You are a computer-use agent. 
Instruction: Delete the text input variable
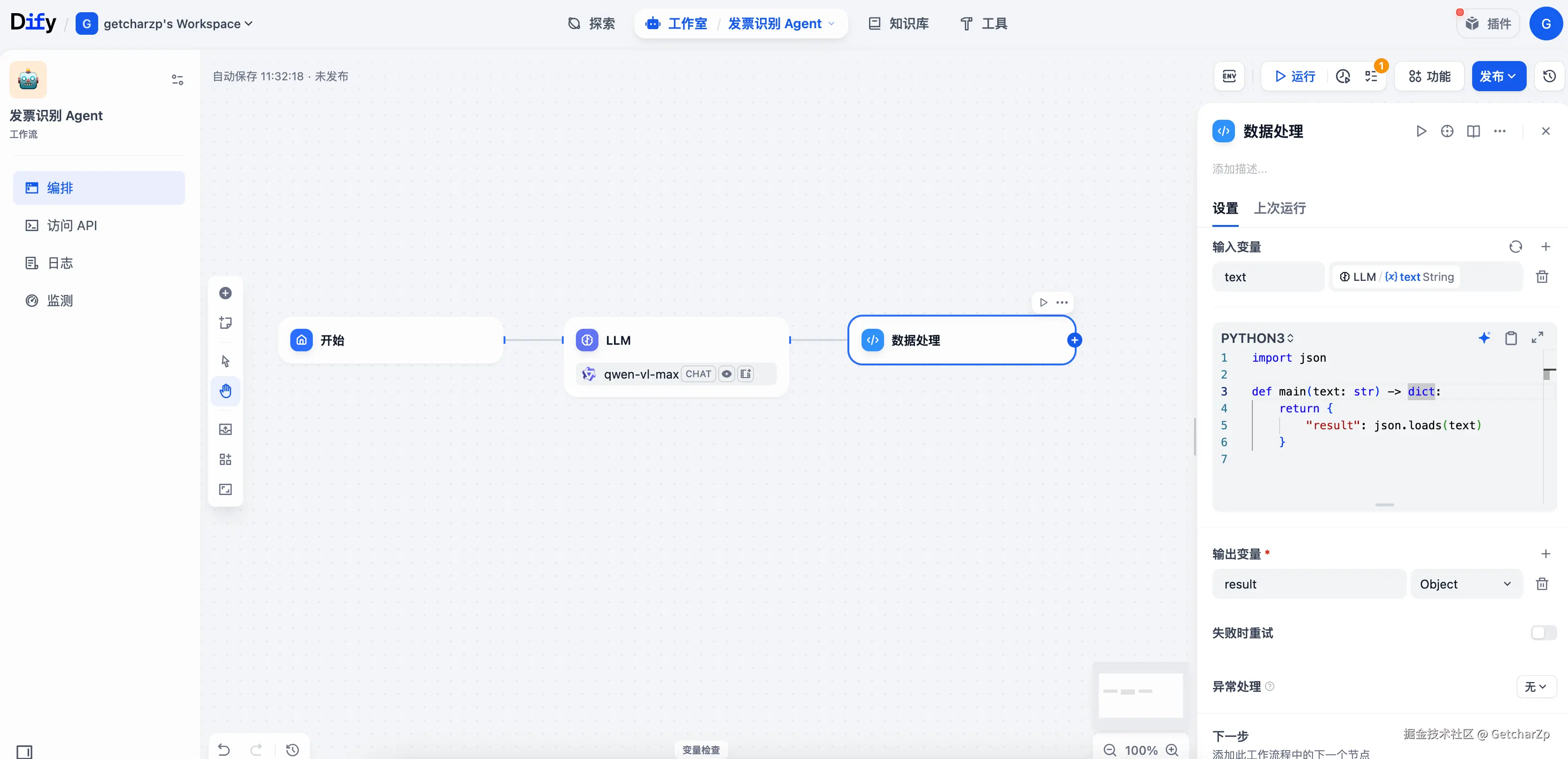(1542, 277)
